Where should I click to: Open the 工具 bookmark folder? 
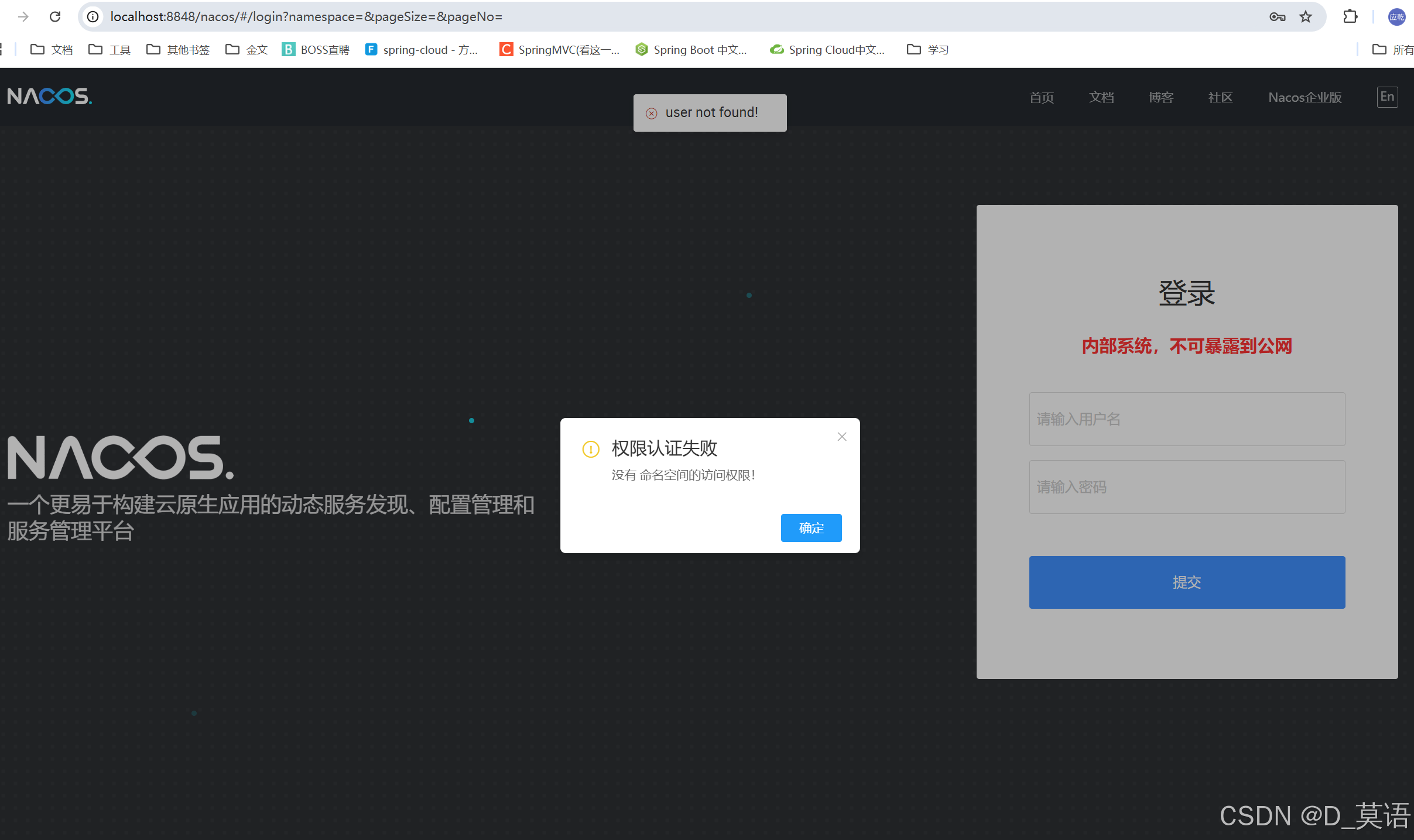click(109, 50)
